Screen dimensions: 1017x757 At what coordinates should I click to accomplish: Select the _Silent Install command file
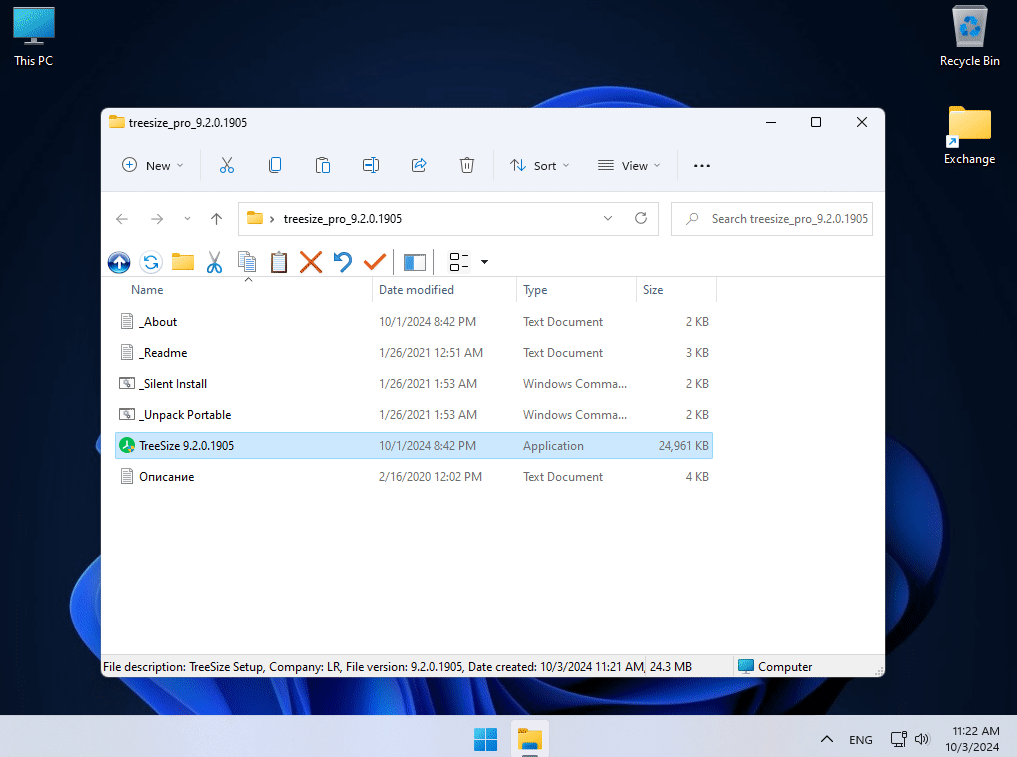[413, 384]
